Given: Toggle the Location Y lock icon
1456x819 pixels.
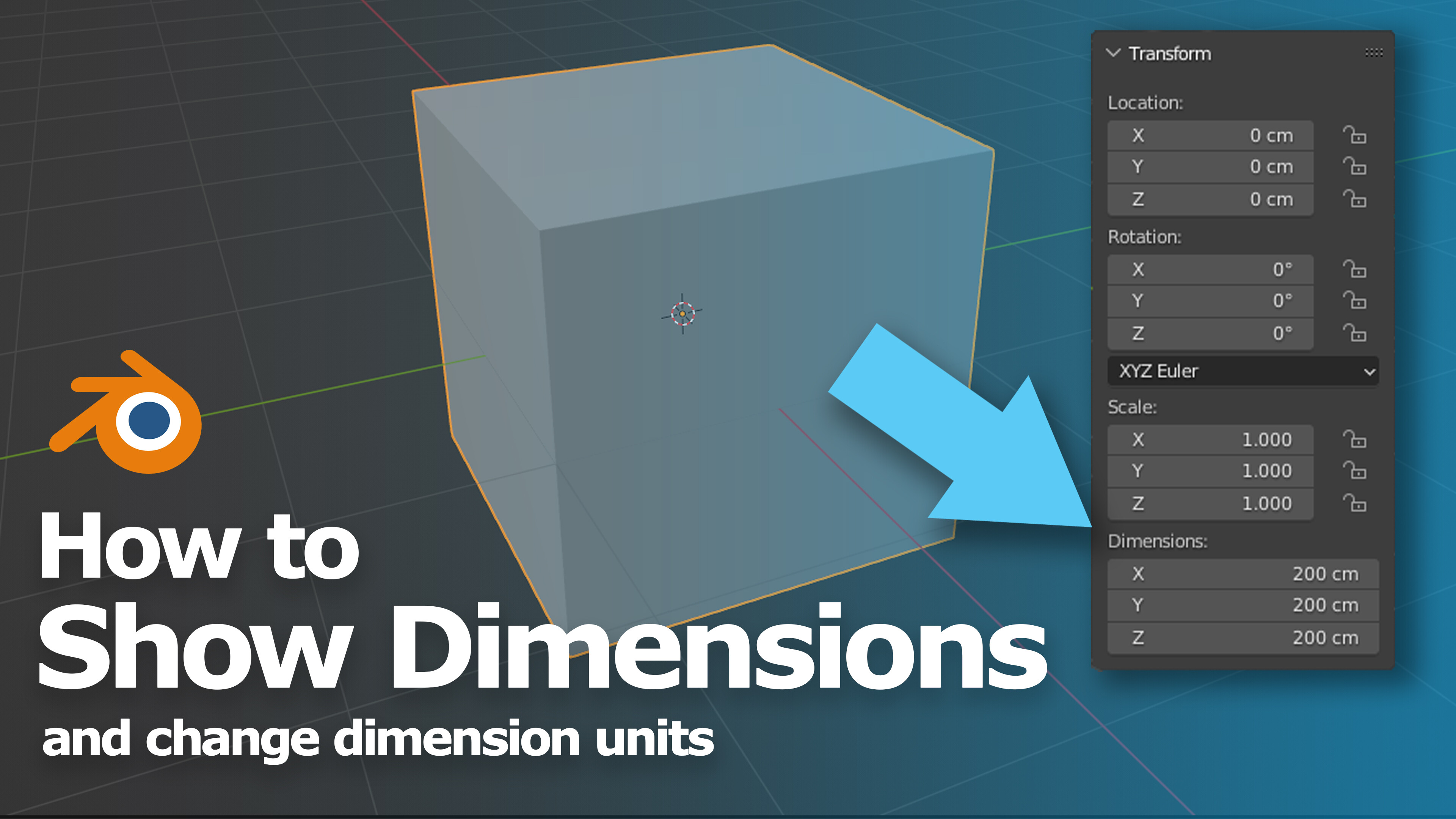Looking at the screenshot, I should pyautogui.click(x=1354, y=167).
